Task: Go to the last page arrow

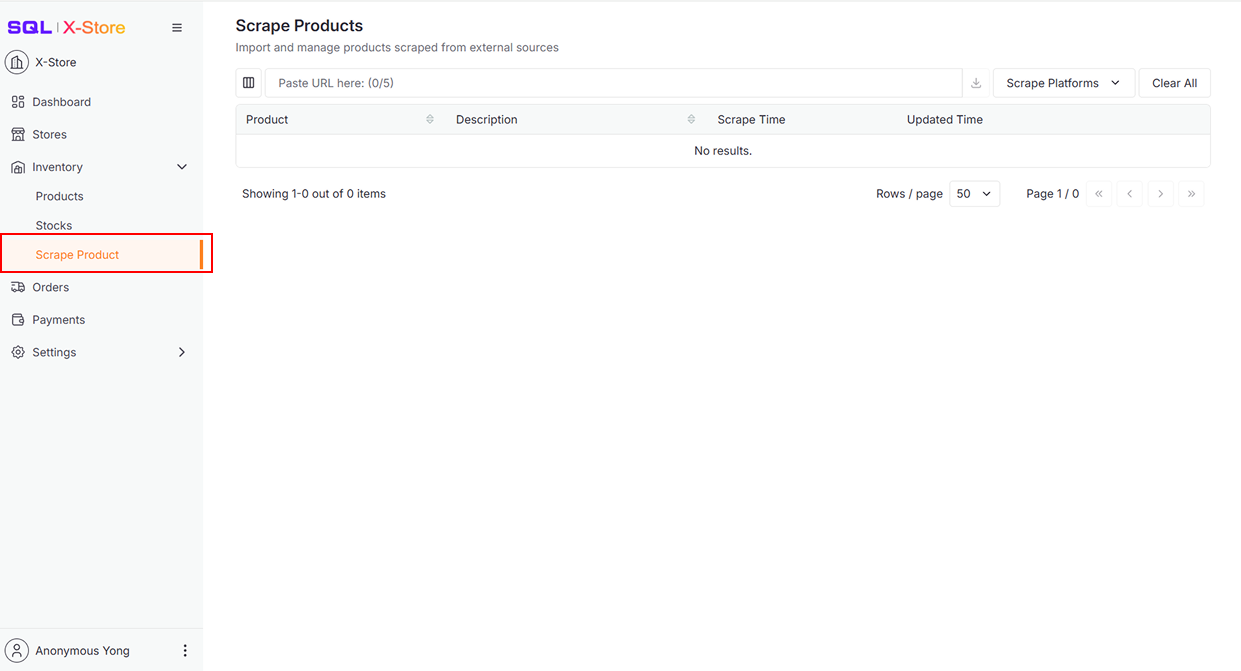Action: pos(1191,194)
